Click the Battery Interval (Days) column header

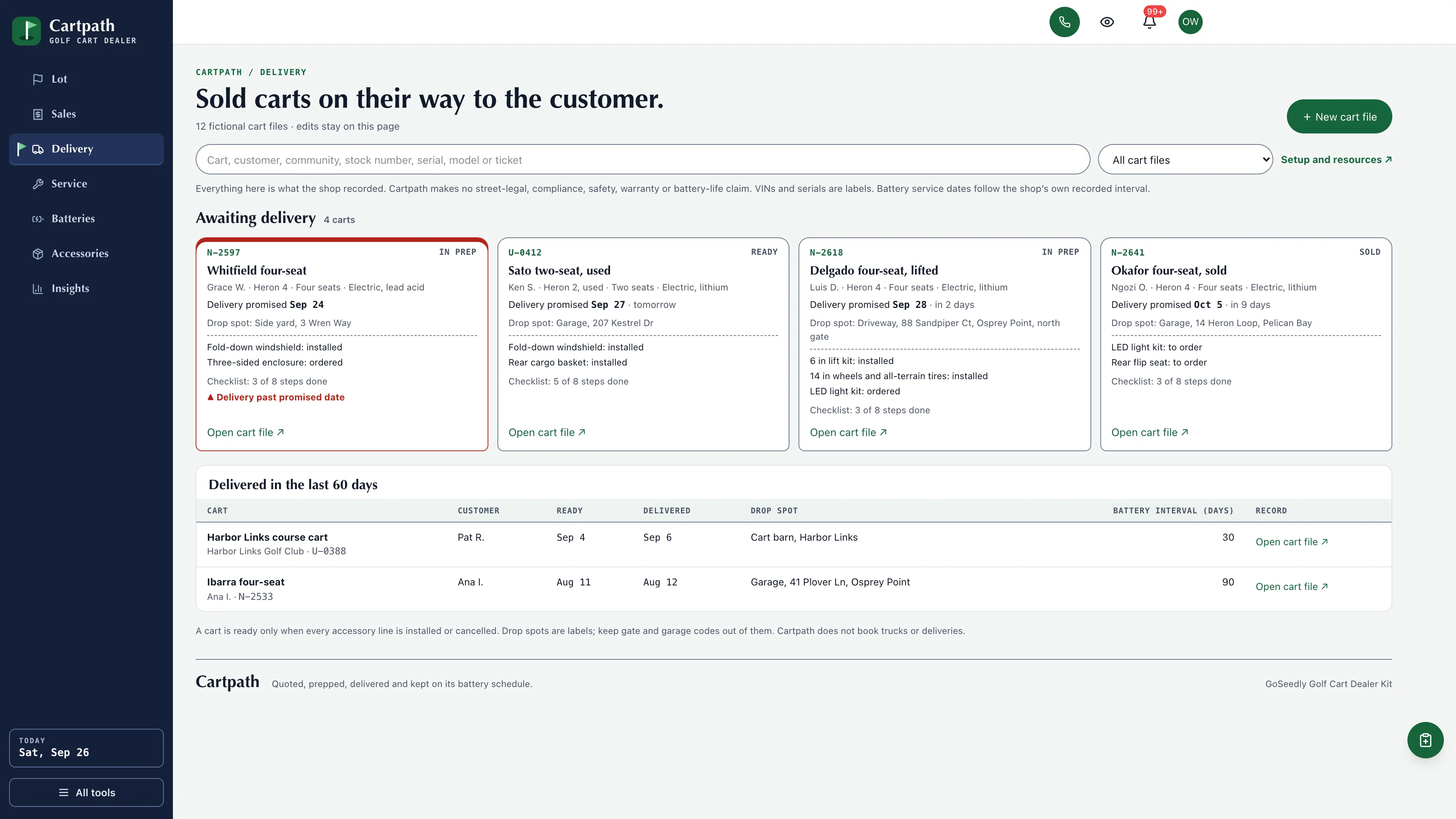(1174, 510)
